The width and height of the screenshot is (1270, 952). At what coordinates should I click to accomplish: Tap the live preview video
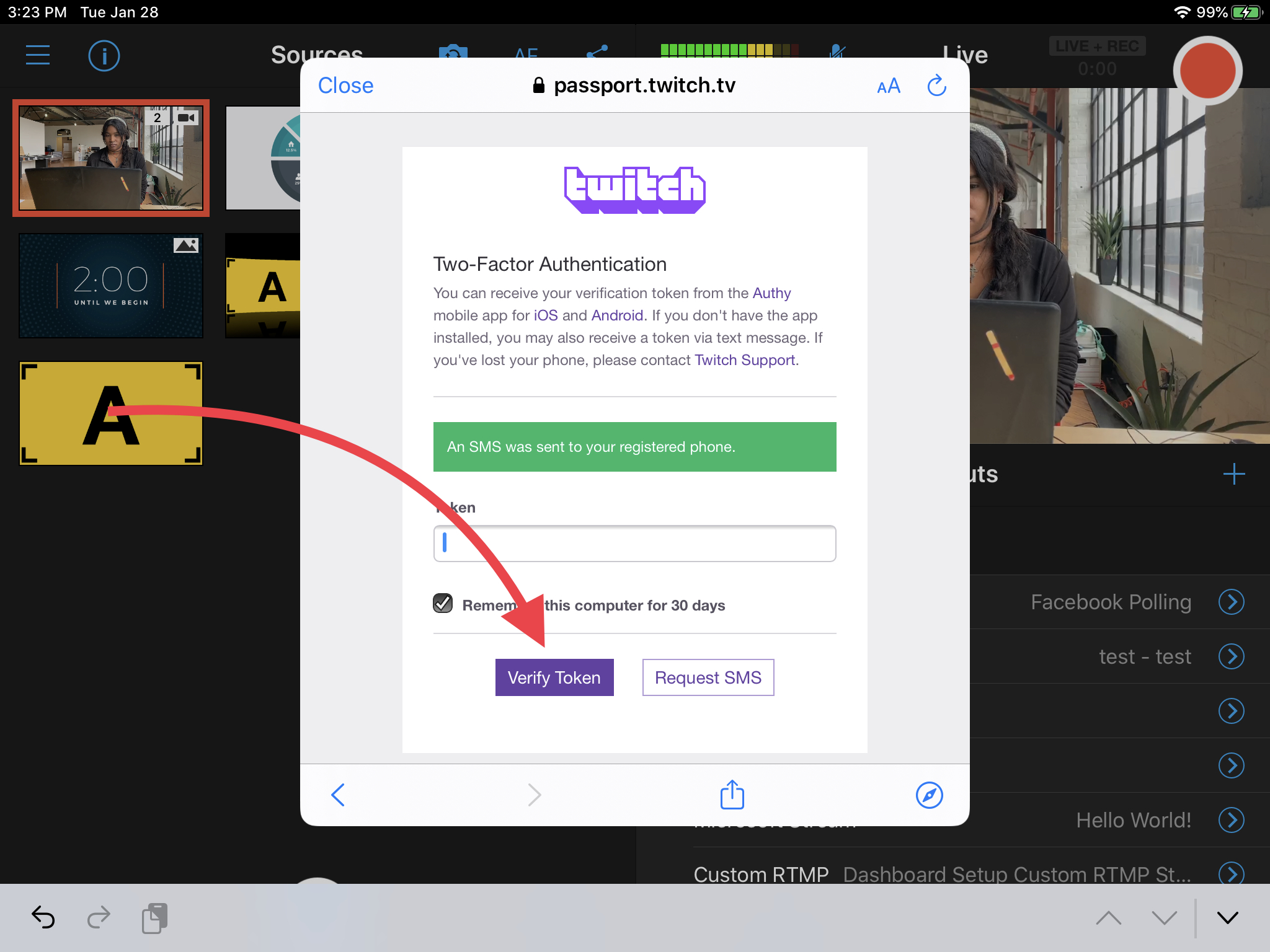point(1119,265)
